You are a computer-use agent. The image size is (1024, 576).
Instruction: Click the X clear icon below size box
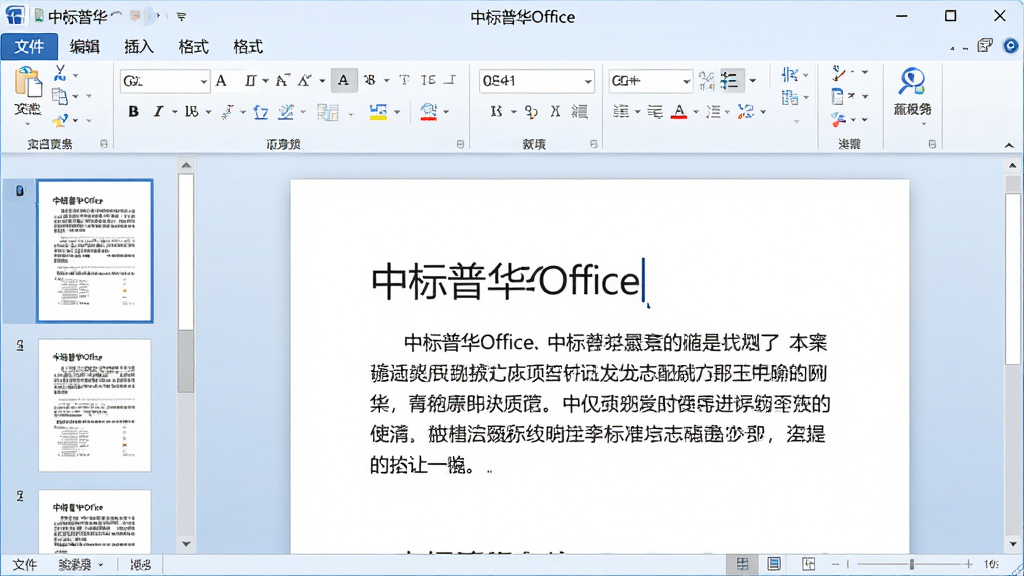click(x=555, y=112)
